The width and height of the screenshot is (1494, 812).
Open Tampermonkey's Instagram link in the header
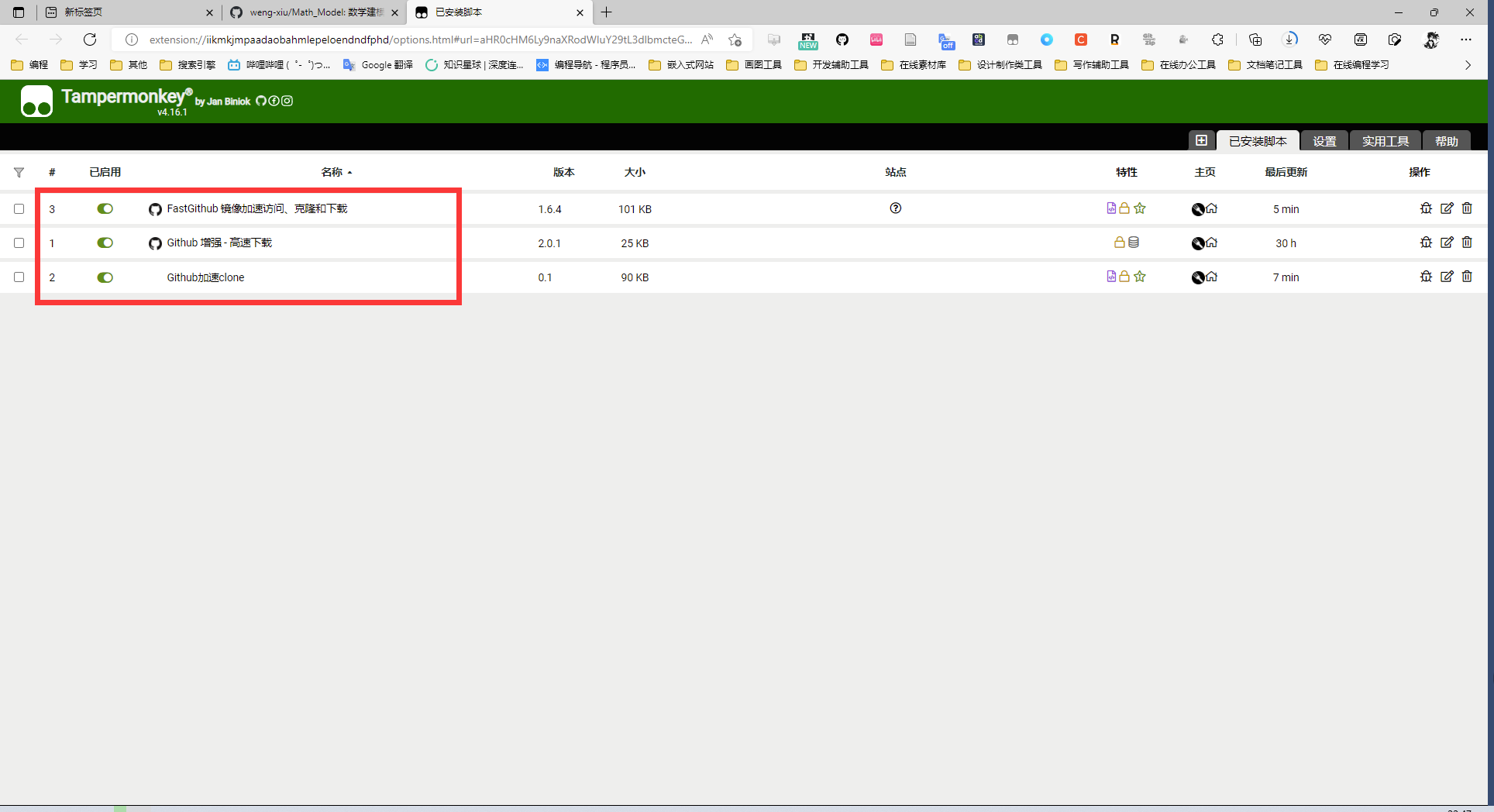[x=287, y=101]
